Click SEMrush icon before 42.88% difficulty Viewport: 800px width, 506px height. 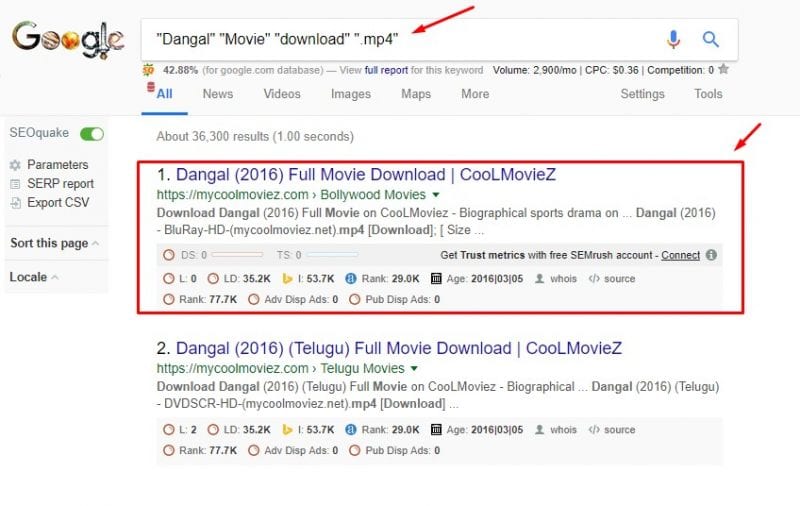(x=148, y=70)
